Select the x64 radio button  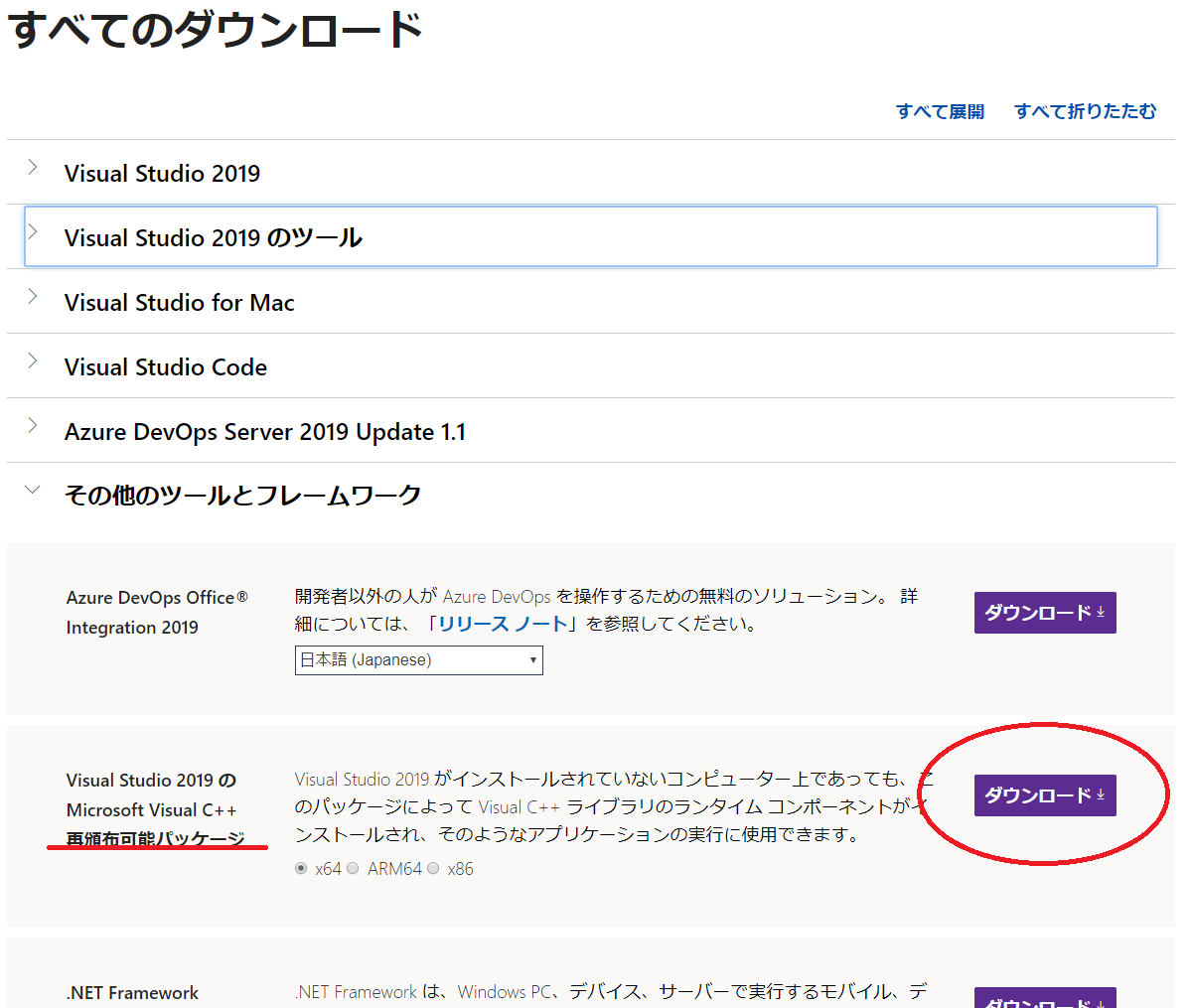click(302, 868)
